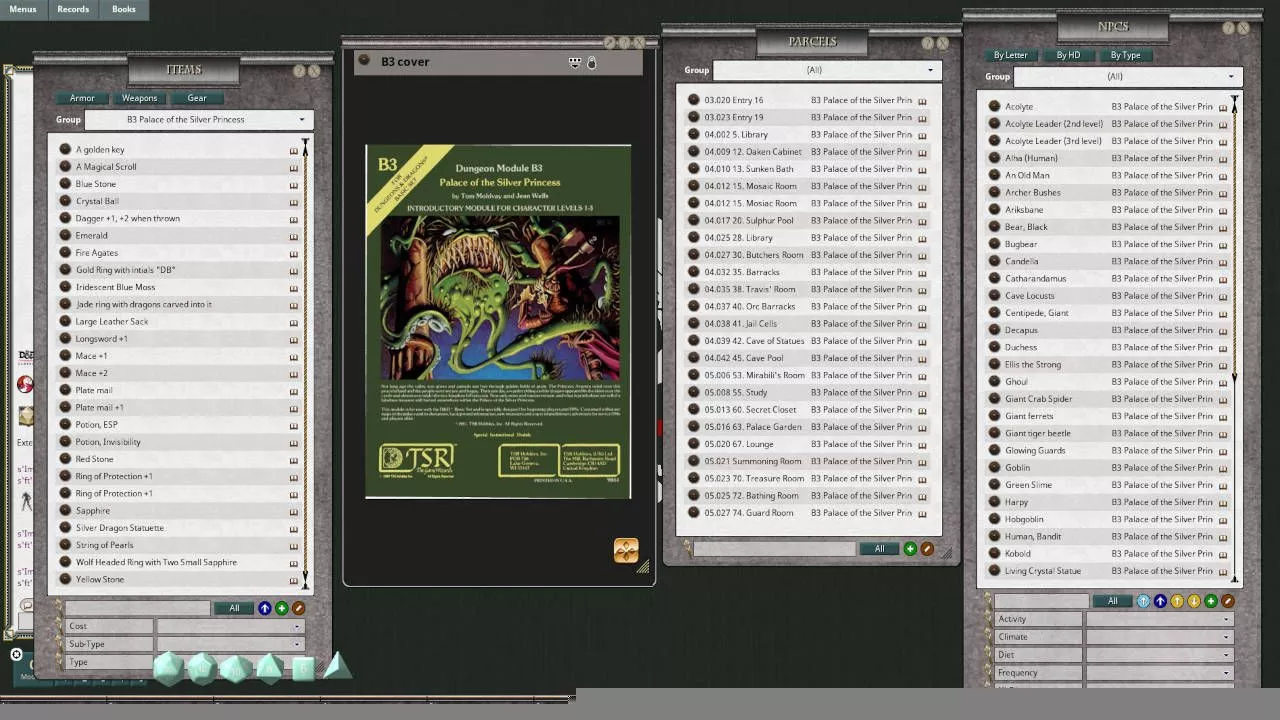Click All button in Items window
Screen dimensions: 1280x720
click(234, 608)
